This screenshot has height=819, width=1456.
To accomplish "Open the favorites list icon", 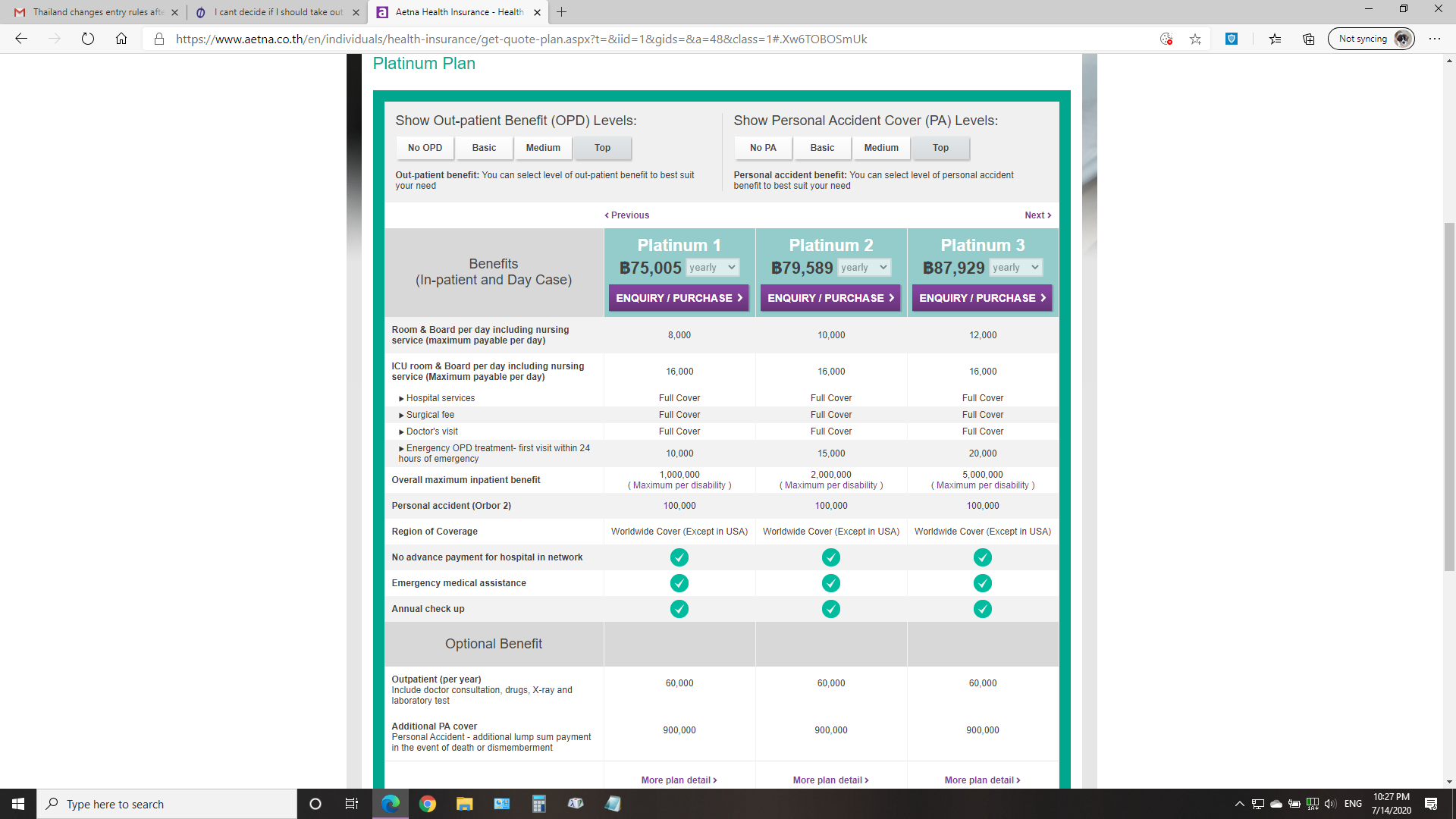I will (1275, 39).
